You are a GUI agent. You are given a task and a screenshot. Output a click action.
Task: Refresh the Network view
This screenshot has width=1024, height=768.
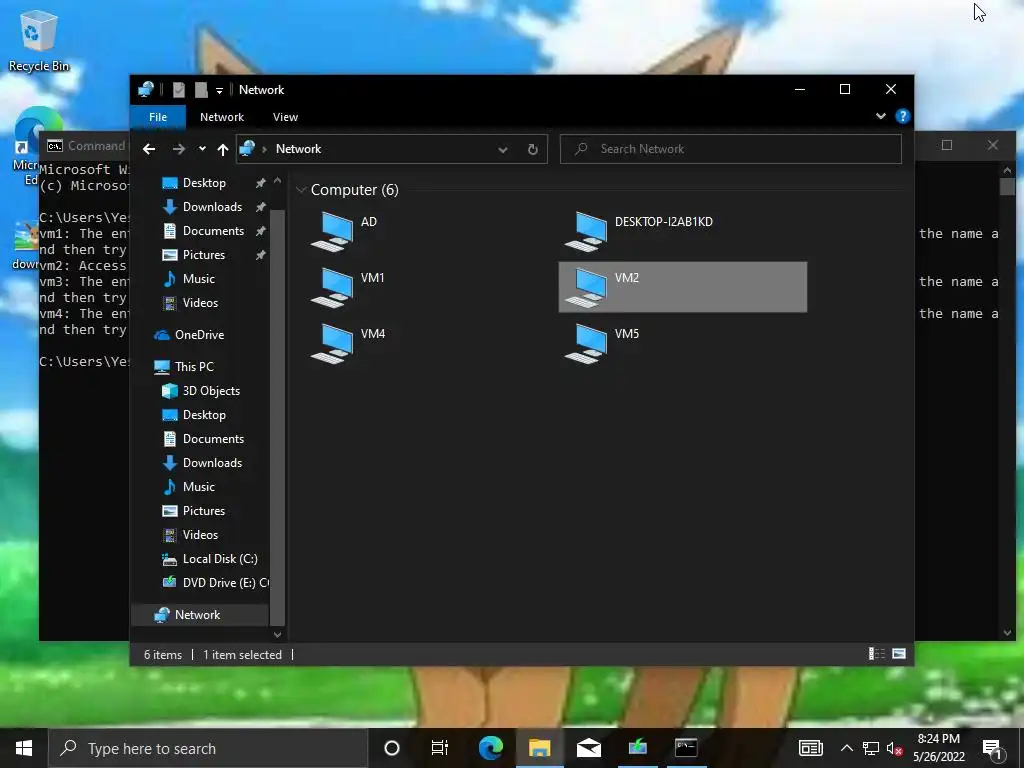[533, 150]
